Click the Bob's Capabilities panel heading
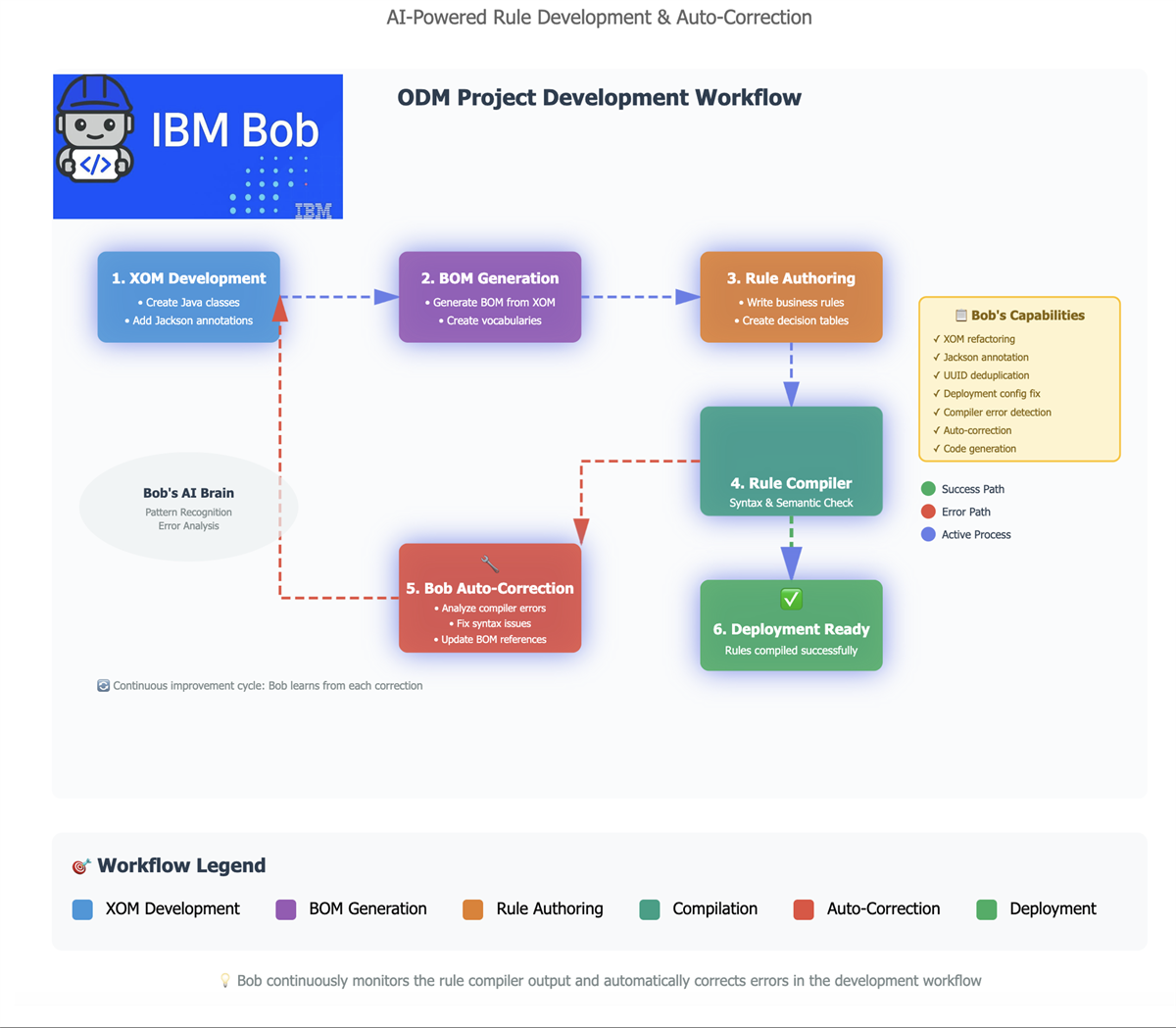 click(x=1020, y=316)
